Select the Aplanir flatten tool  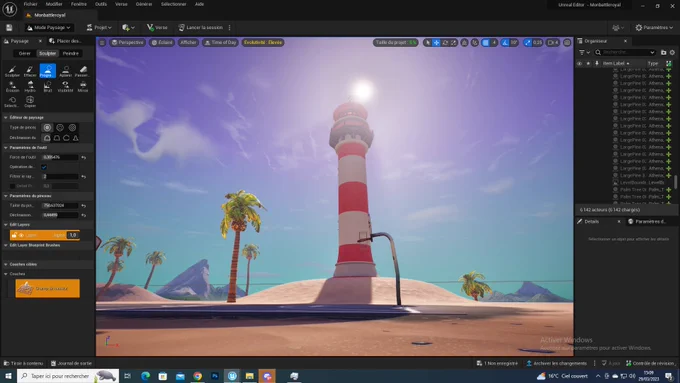click(x=65, y=71)
